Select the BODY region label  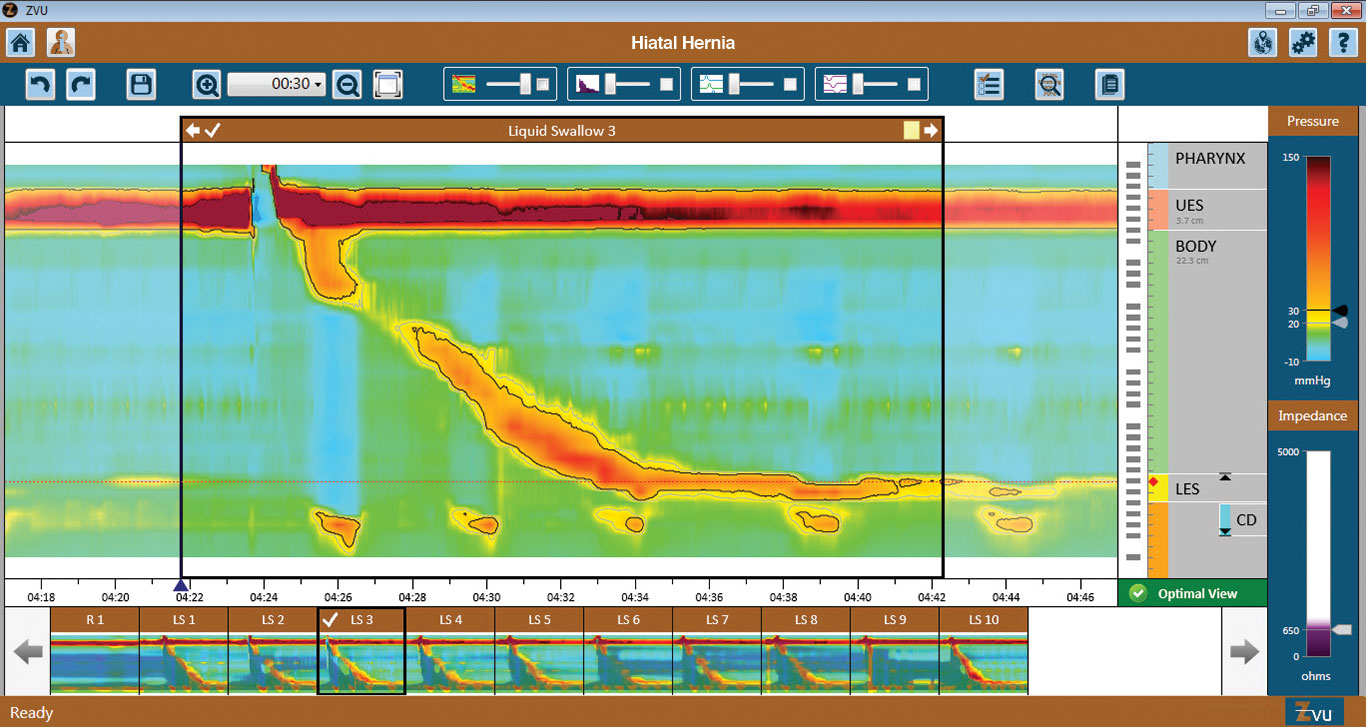1195,246
